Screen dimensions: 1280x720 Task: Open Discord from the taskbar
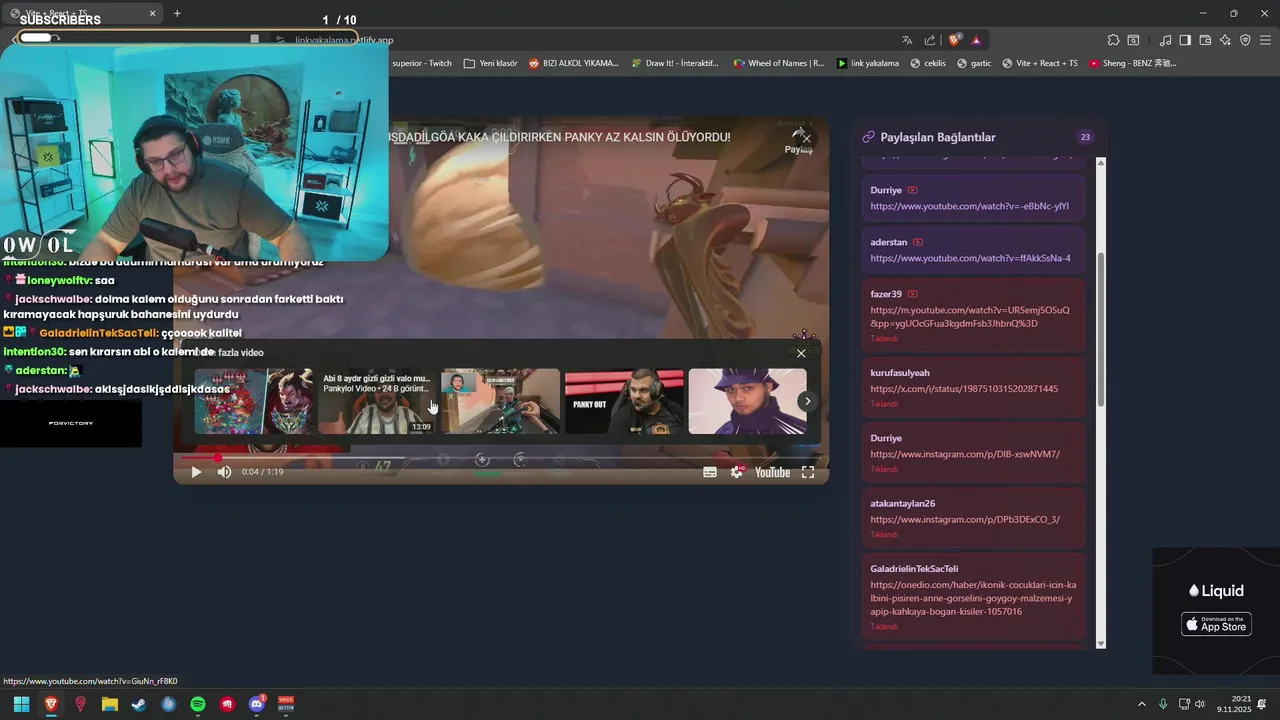[x=257, y=704]
